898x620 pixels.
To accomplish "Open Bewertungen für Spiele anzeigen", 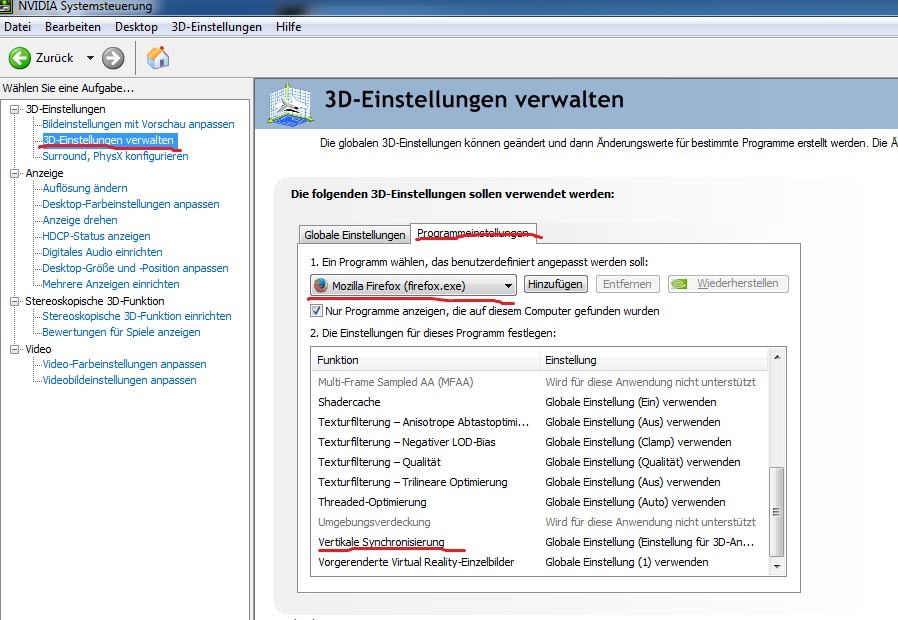I will pyautogui.click(x=121, y=333).
